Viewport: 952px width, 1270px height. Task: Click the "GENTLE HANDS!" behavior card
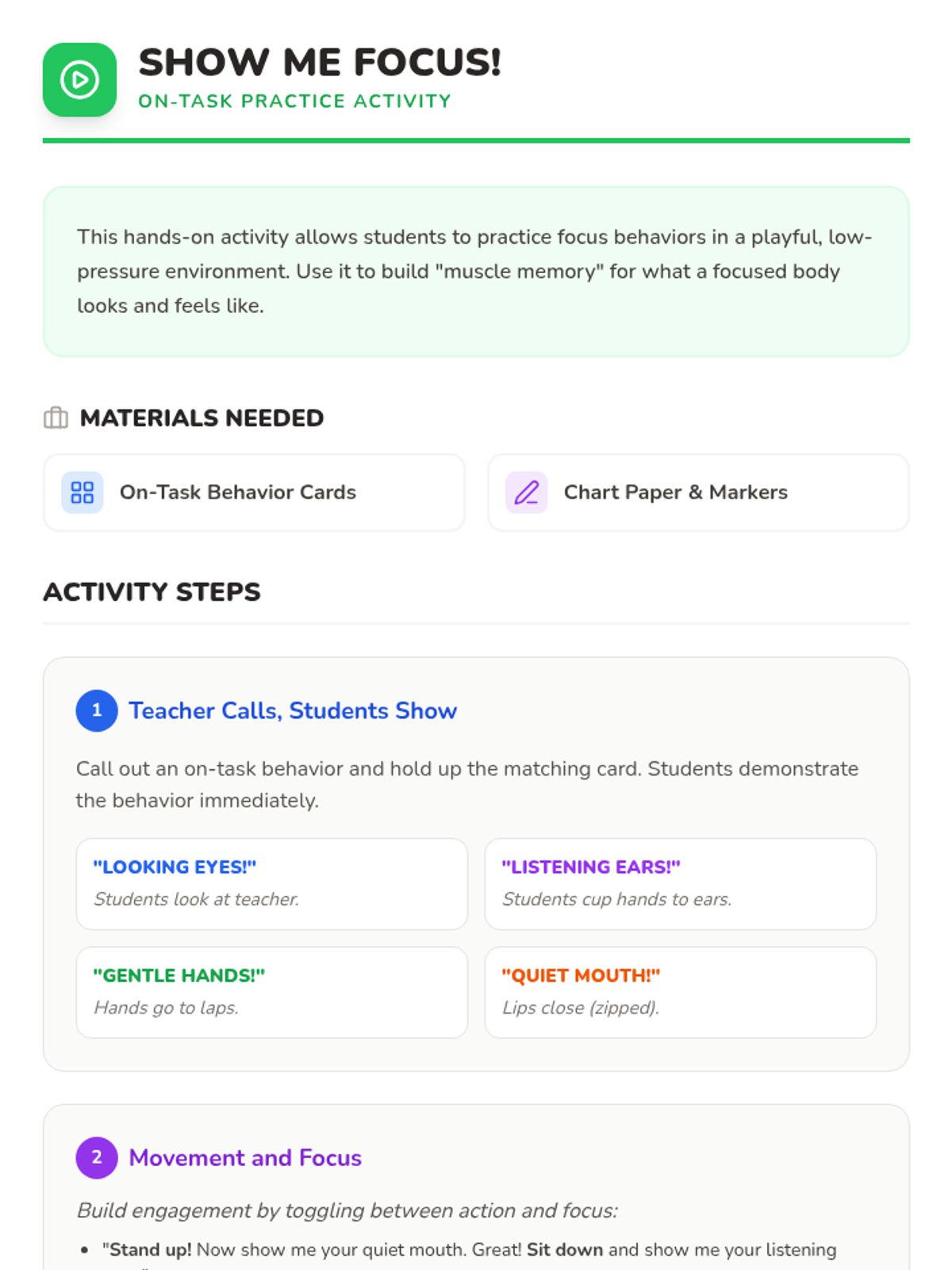click(271, 991)
